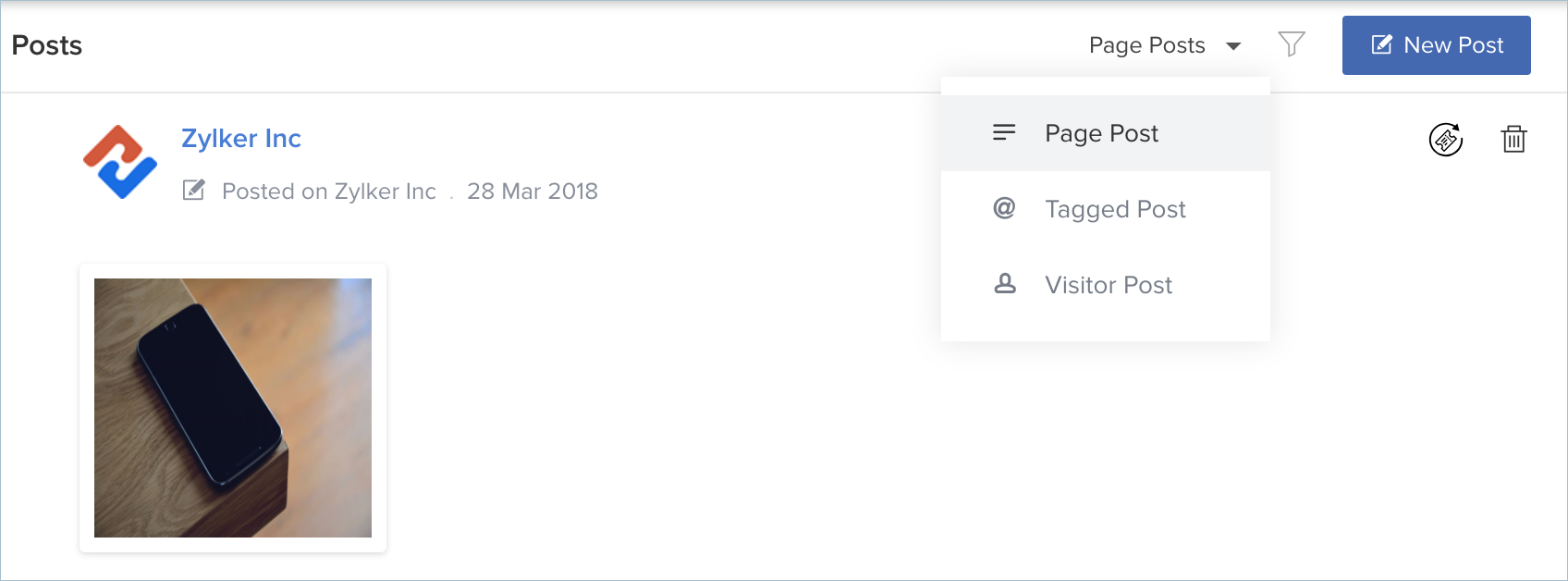Open the phone image thumbnail

(233, 408)
